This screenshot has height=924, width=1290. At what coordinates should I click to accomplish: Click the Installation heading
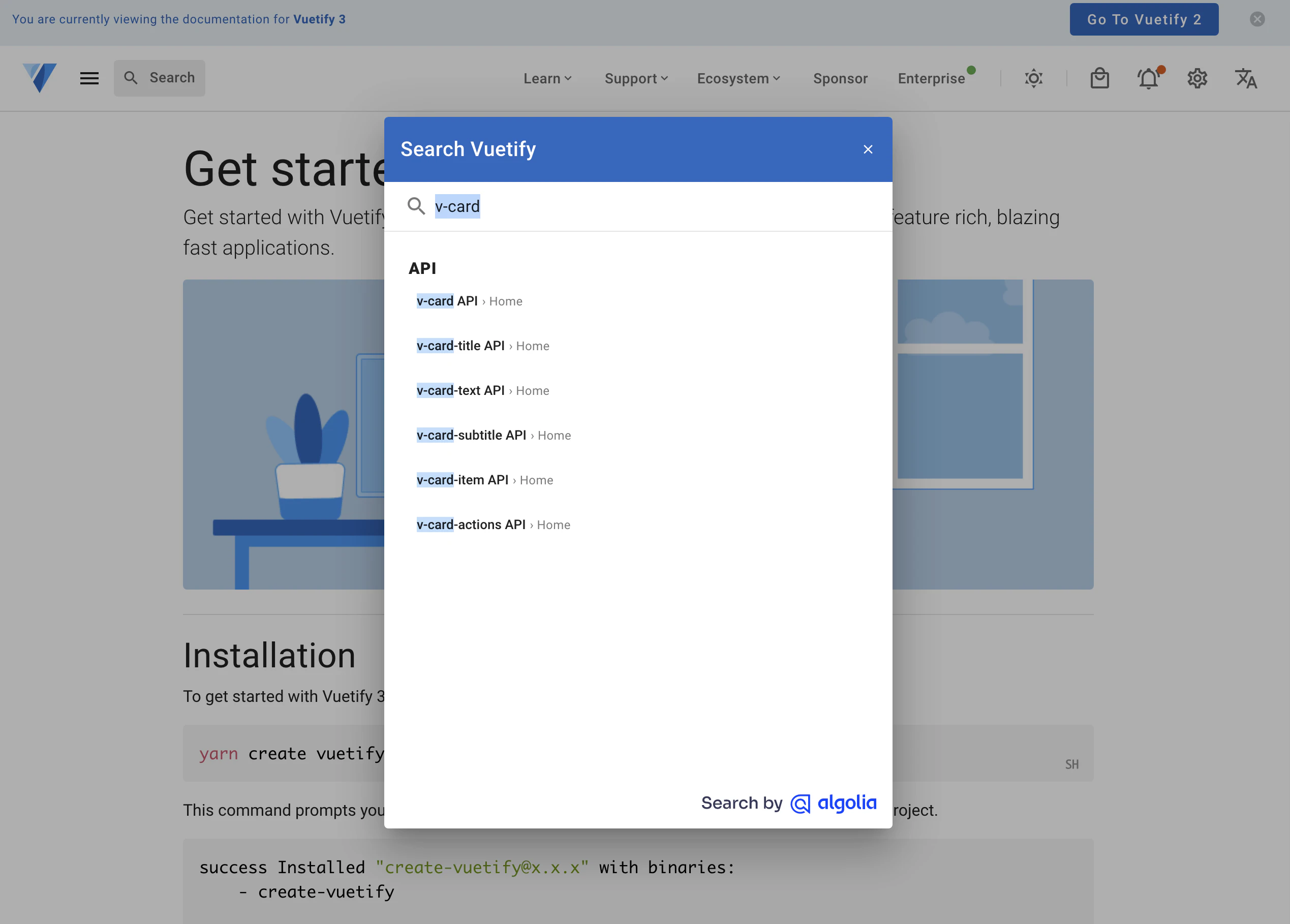click(269, 656)
